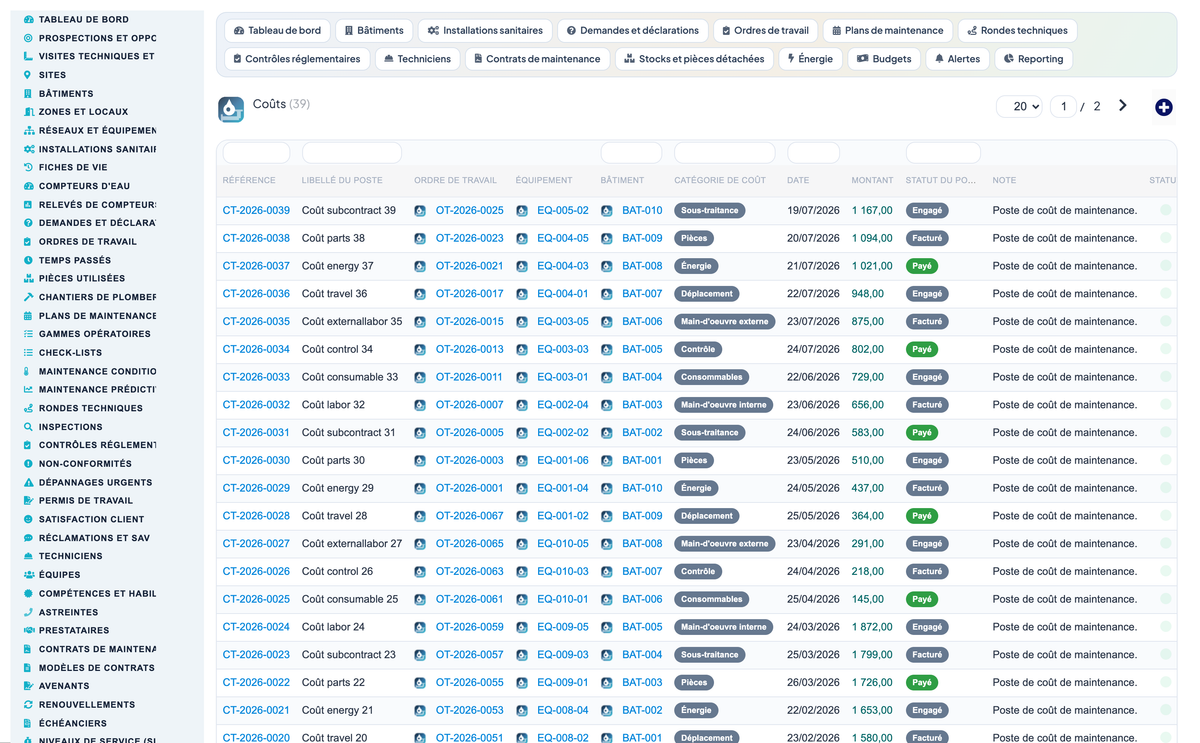This screenshot has width=1200, height=743.
Task: Click the Check-lists sidebar icon
Action: click(x=28, y=352)
